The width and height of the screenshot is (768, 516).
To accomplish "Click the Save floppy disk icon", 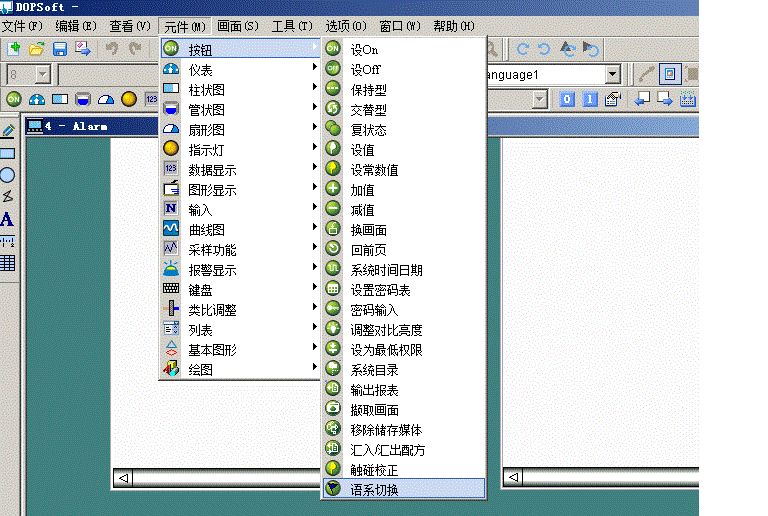I will pos(59,48).
